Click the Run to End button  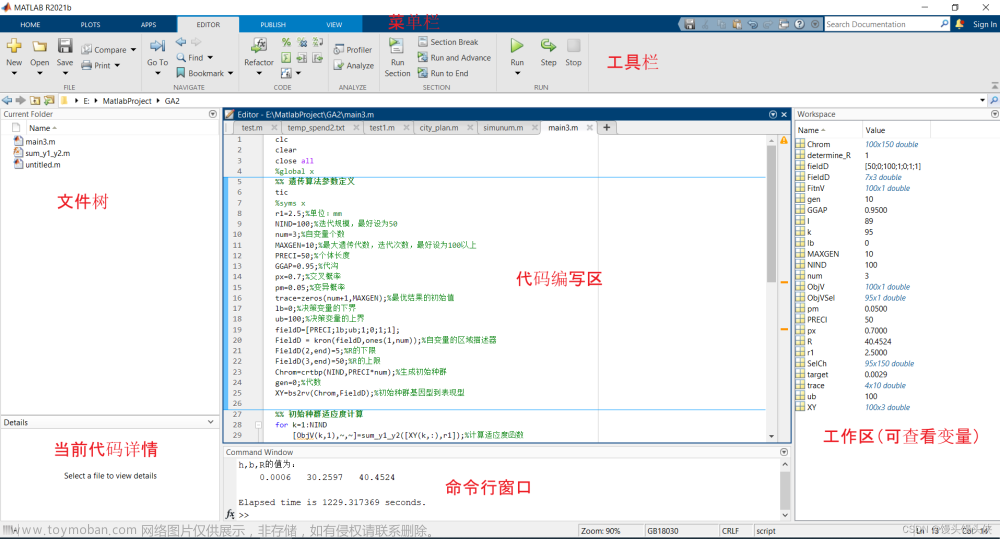click(x=443, y=73)
